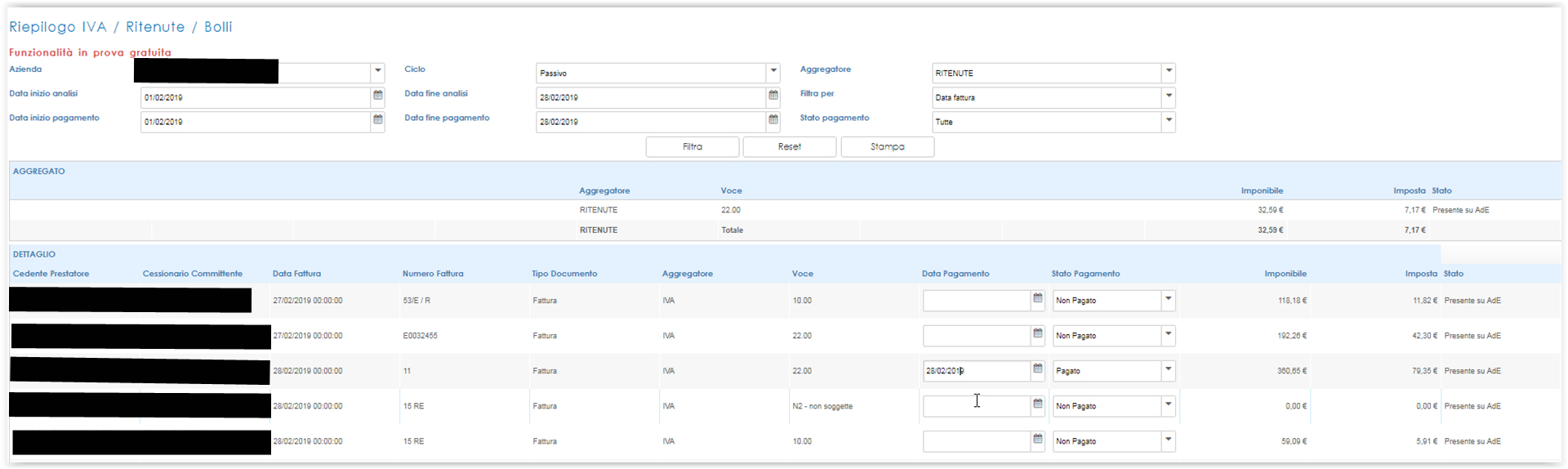The image size is (1568, 469).
Task: Click the 360,65 € imponibile cell
Action: (1292, 371)
